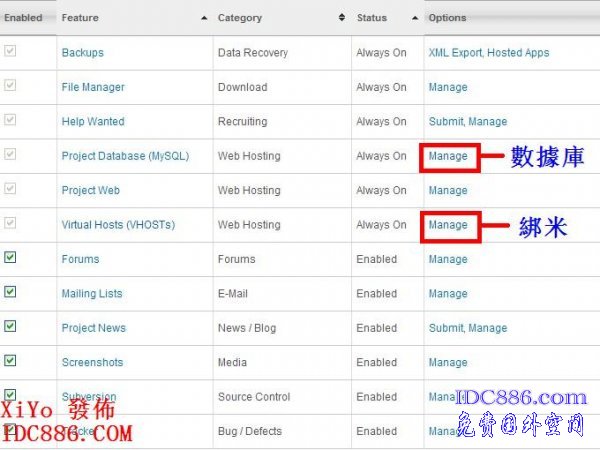Click Manage link for Project News
This screenshot has width=600, height=450.
tap(488, 328)
